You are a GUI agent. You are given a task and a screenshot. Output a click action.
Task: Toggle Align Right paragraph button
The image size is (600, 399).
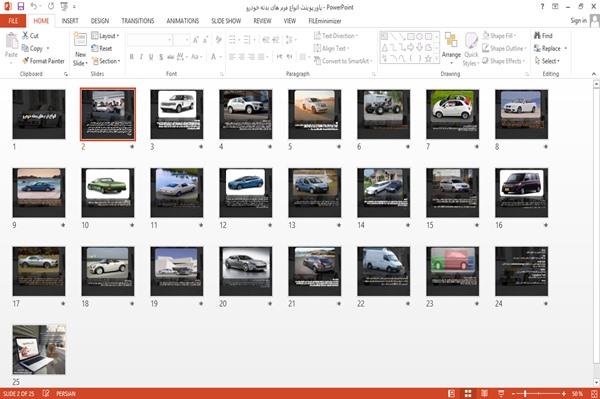tap(251, 57)
